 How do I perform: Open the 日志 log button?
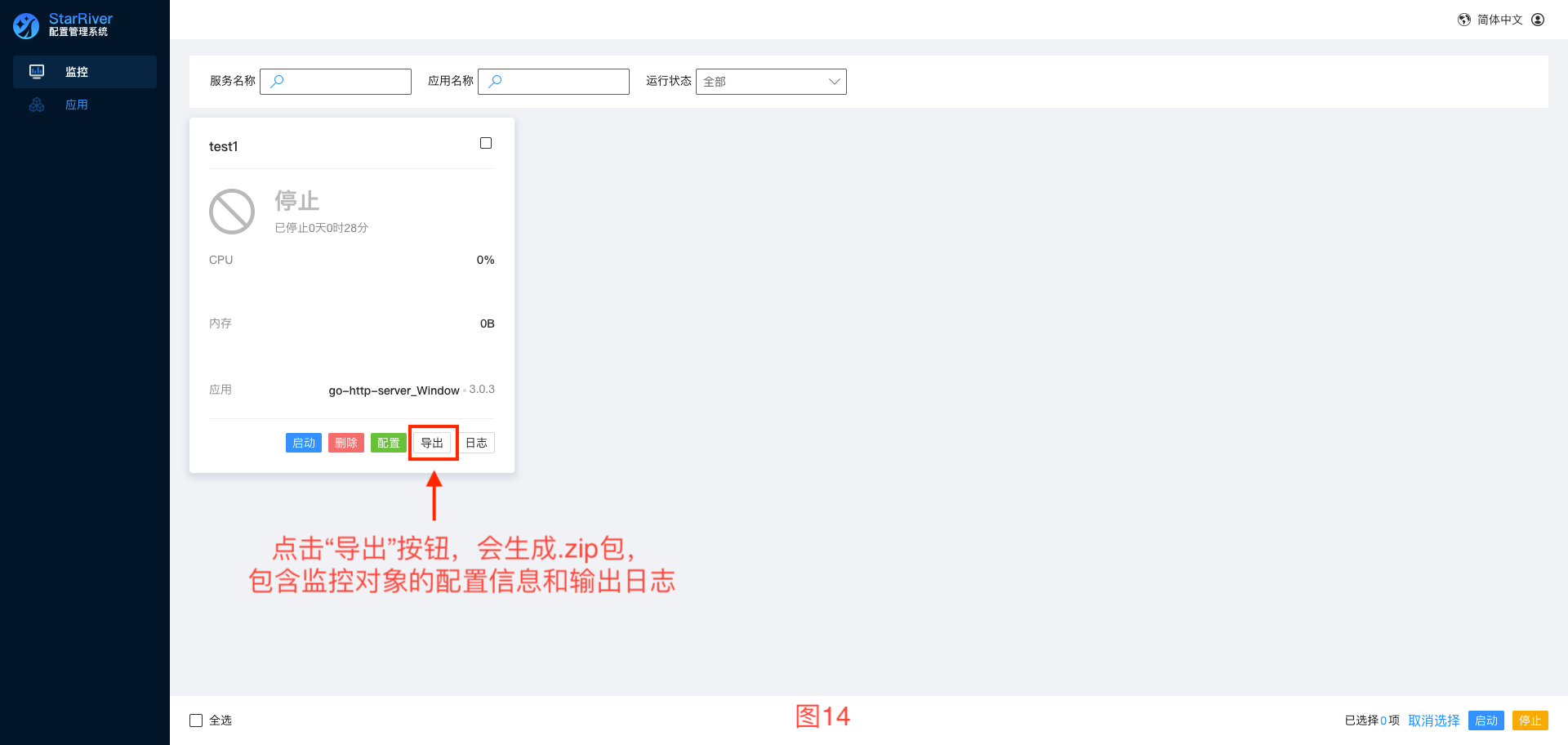click(476, 443)
